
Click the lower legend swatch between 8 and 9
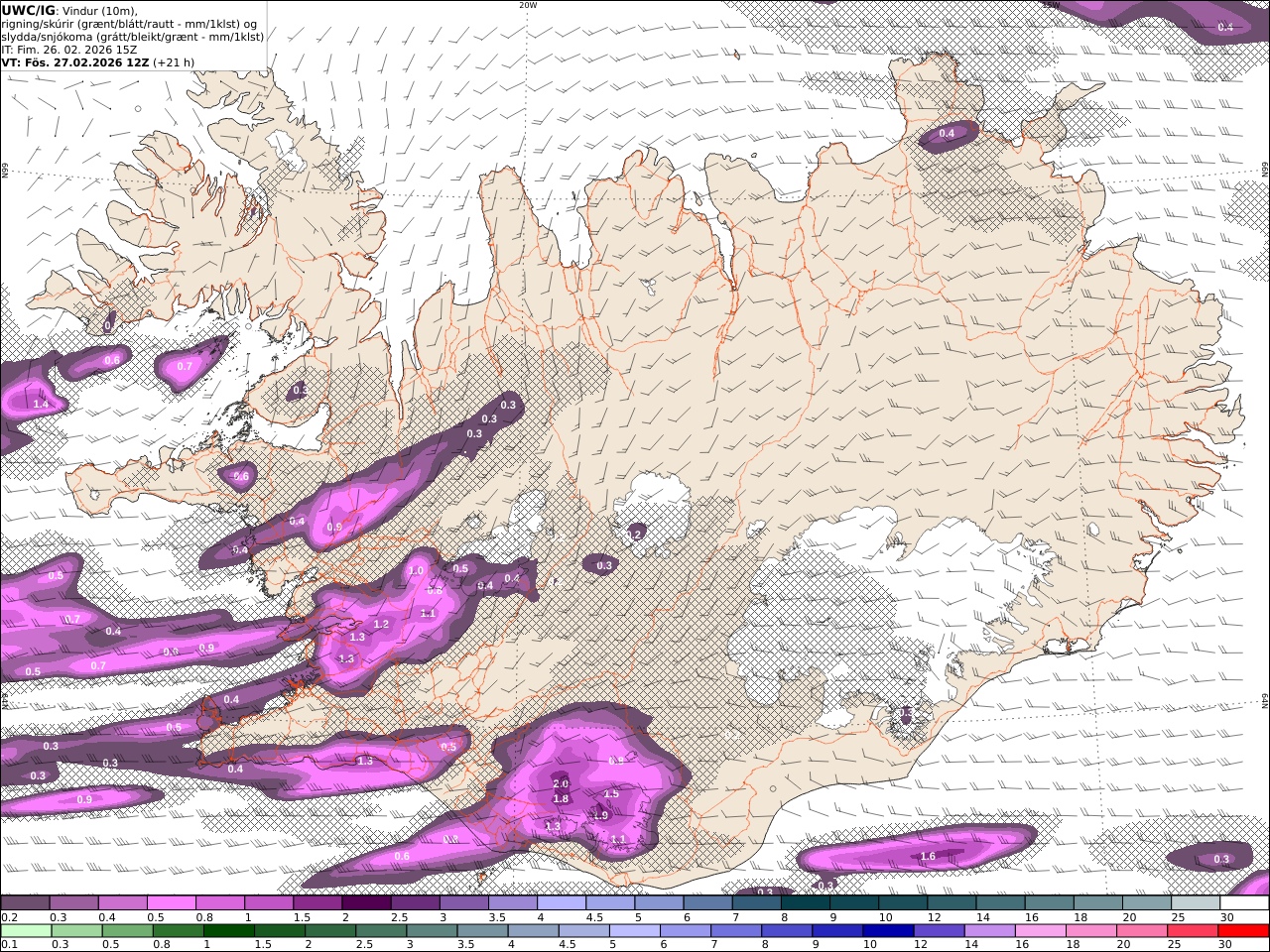coord(787,931)
